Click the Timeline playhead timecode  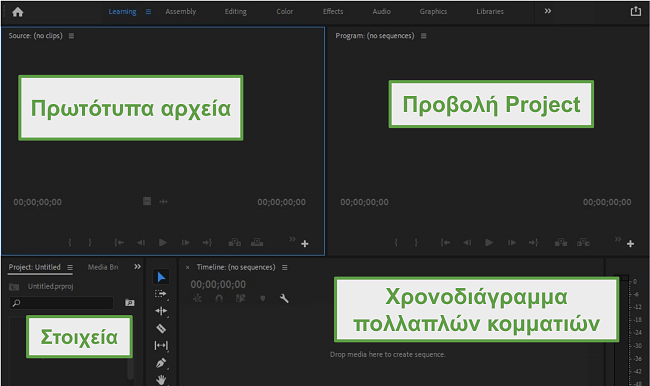click(x=218, y=284)
